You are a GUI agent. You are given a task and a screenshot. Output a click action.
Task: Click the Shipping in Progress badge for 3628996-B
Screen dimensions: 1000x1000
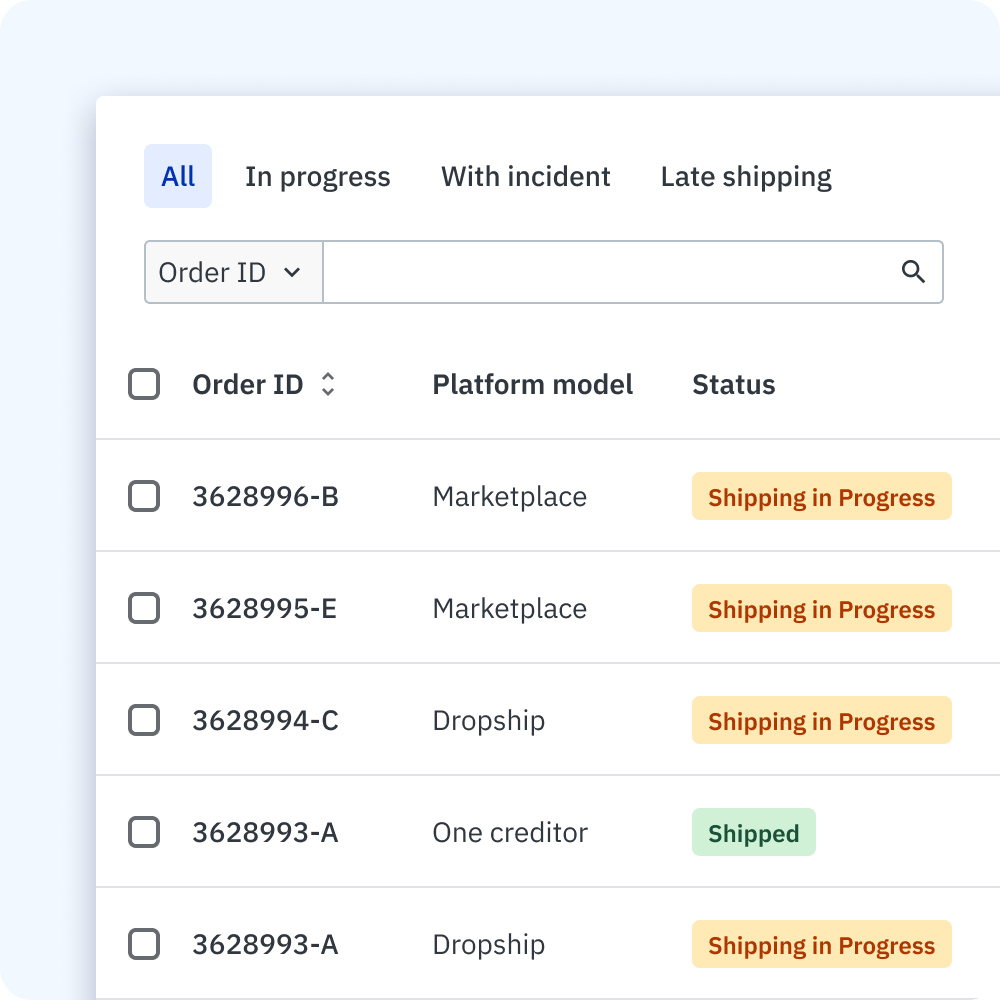(821, 496)
